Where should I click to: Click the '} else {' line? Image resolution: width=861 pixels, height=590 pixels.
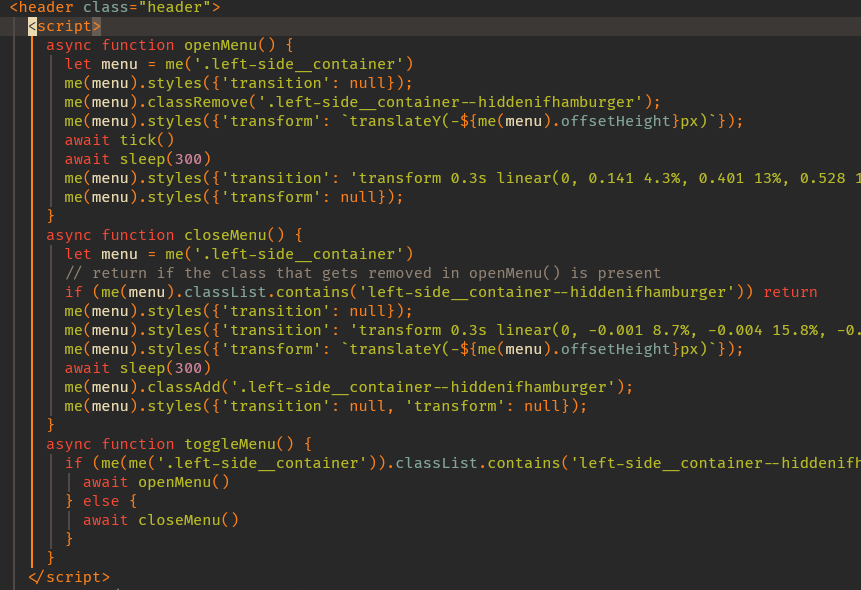101,501
